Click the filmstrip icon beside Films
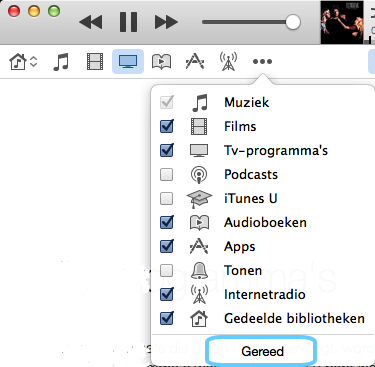This screenshot has width=375, height=367. (x=199, y=126)
